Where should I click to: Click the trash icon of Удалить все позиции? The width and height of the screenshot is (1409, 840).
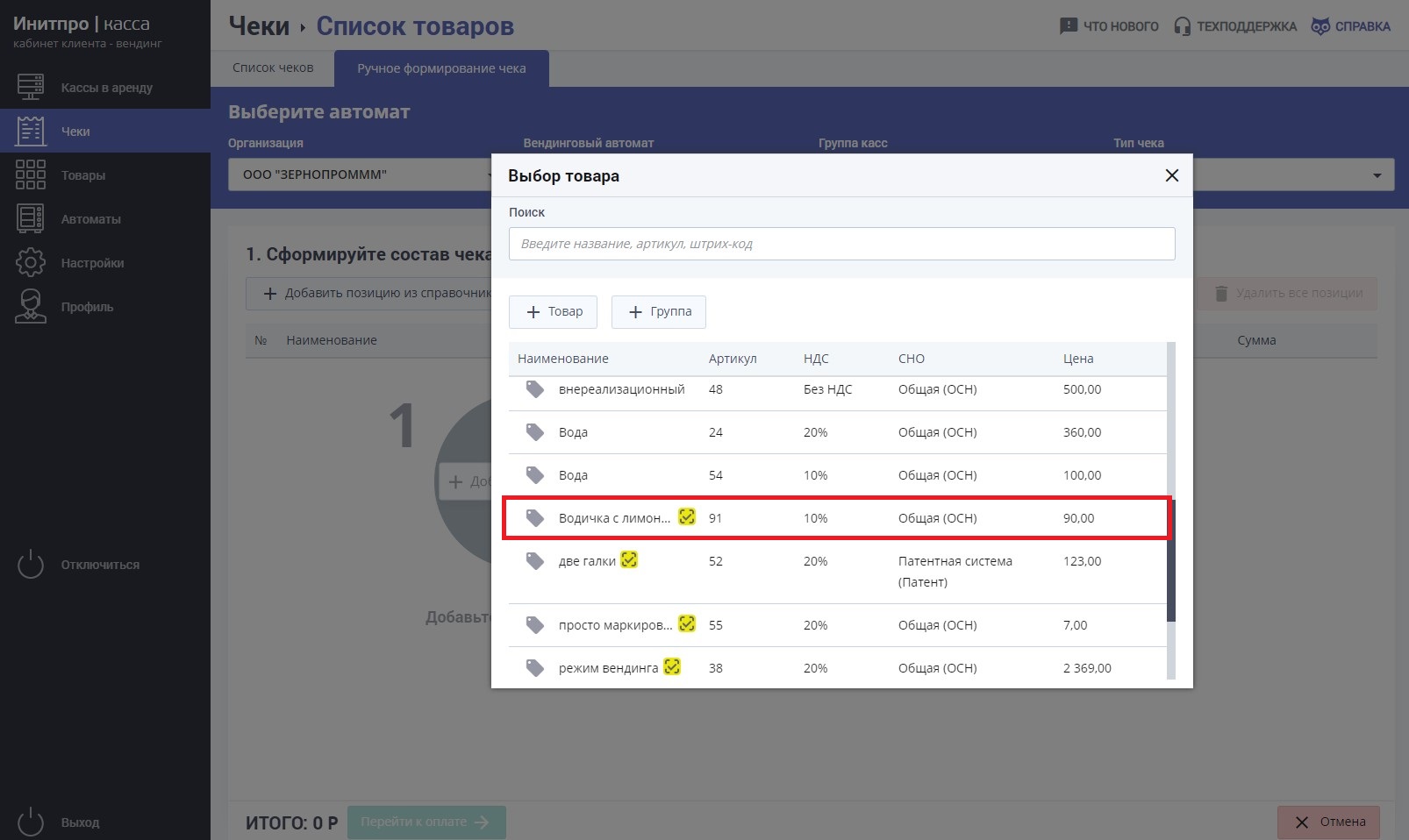(1221, 293)
